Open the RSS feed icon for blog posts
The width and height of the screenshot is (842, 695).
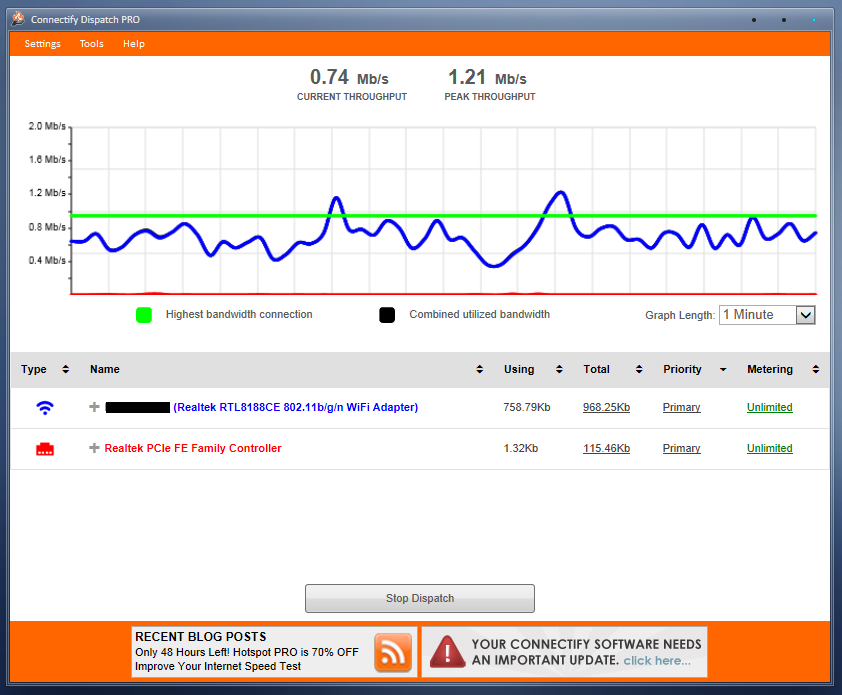click(392, 652)
